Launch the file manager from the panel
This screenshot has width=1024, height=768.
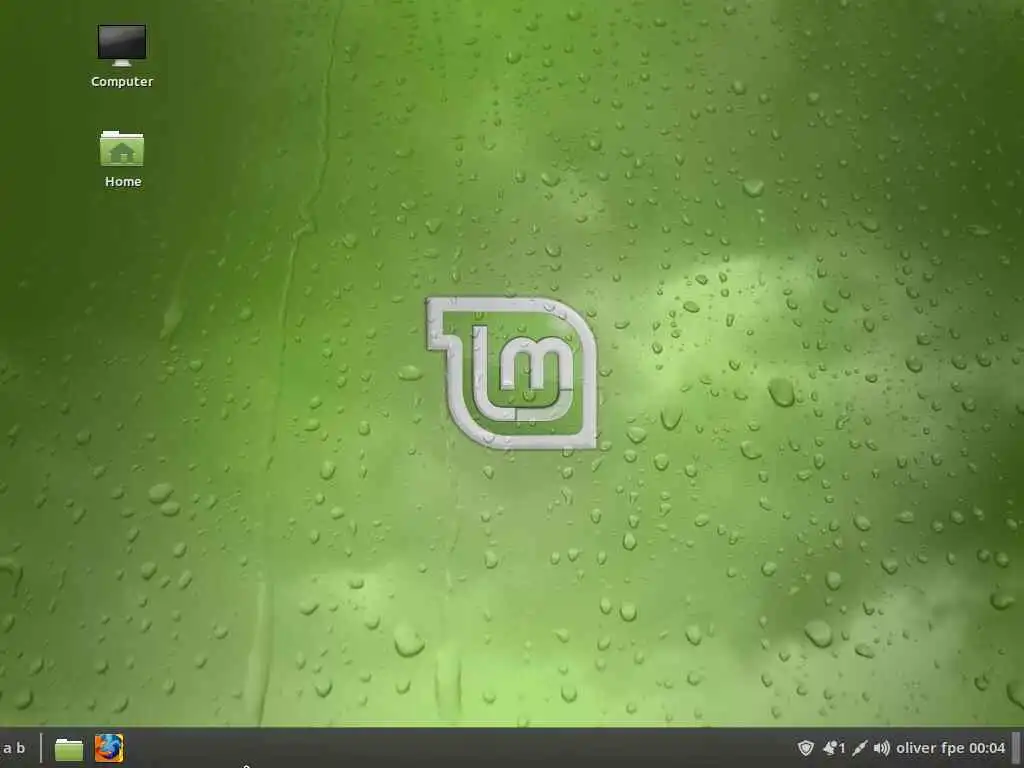[x=69, y=748]
